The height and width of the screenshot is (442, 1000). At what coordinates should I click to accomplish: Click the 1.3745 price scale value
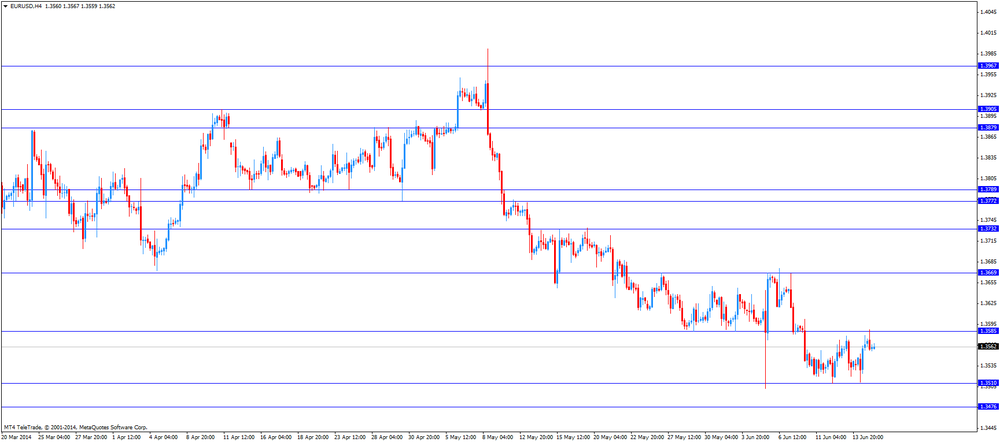coord(989,220)
